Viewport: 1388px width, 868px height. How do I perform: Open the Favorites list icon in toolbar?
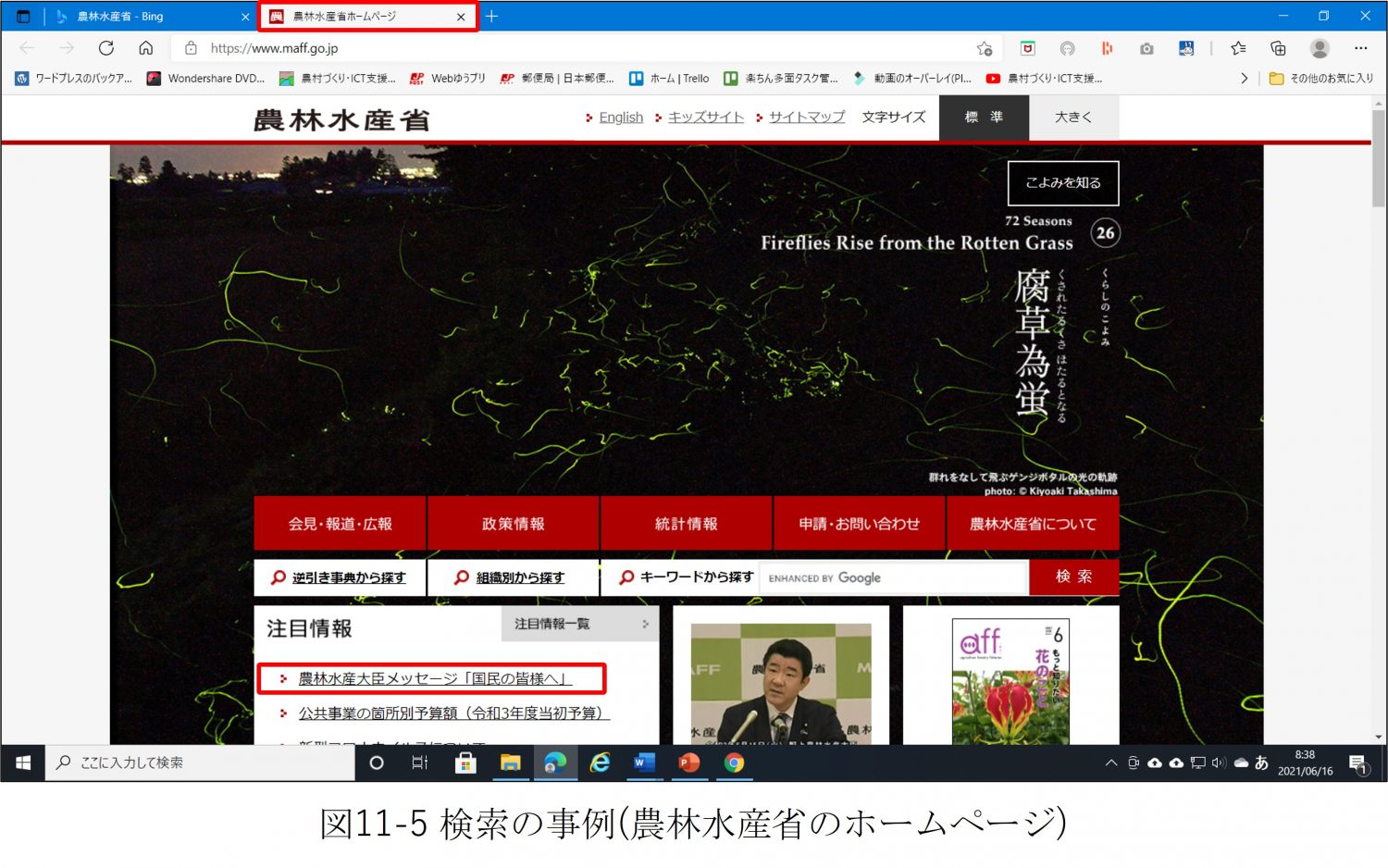pyautogui.click(x=1238, y=48)
